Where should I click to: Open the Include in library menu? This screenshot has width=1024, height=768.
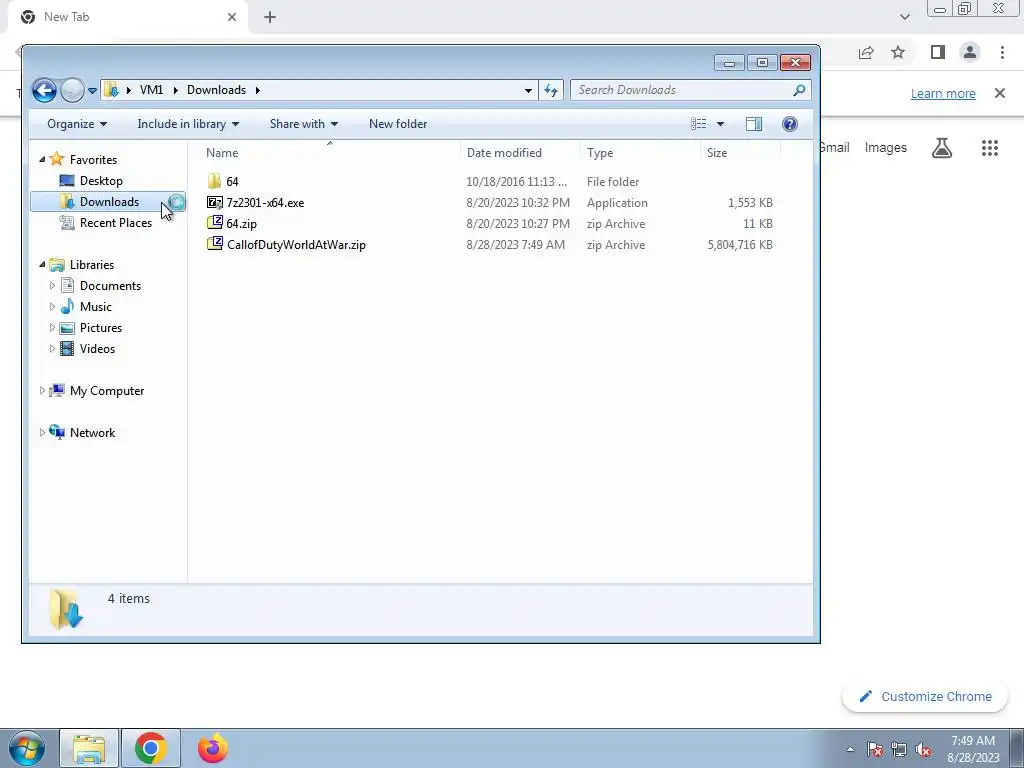(188, 124)
